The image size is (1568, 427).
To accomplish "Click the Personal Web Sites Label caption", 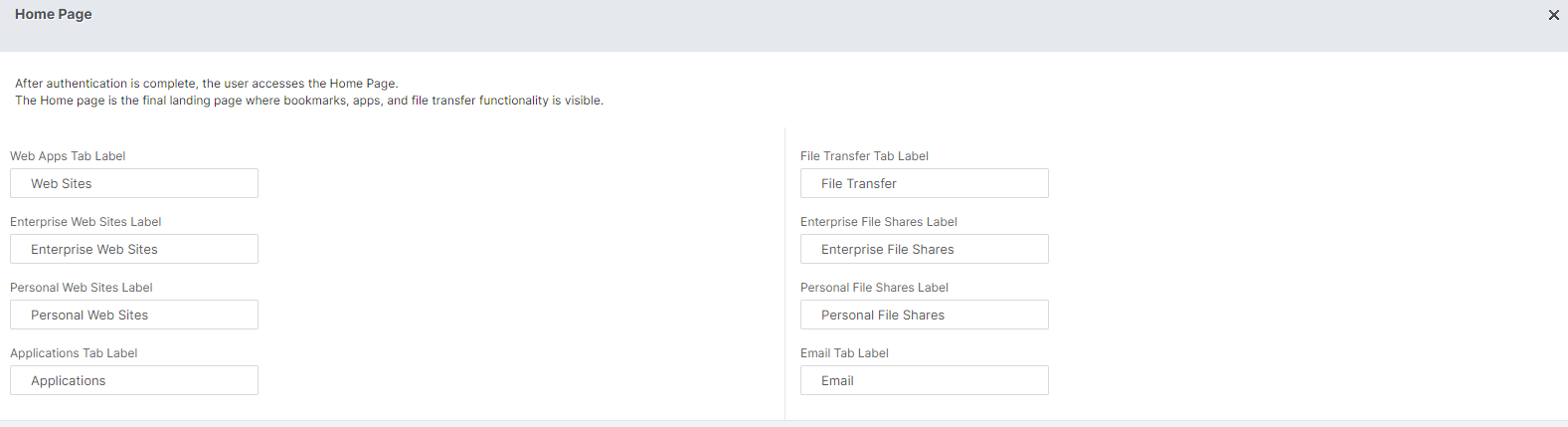I will (82, 288).
